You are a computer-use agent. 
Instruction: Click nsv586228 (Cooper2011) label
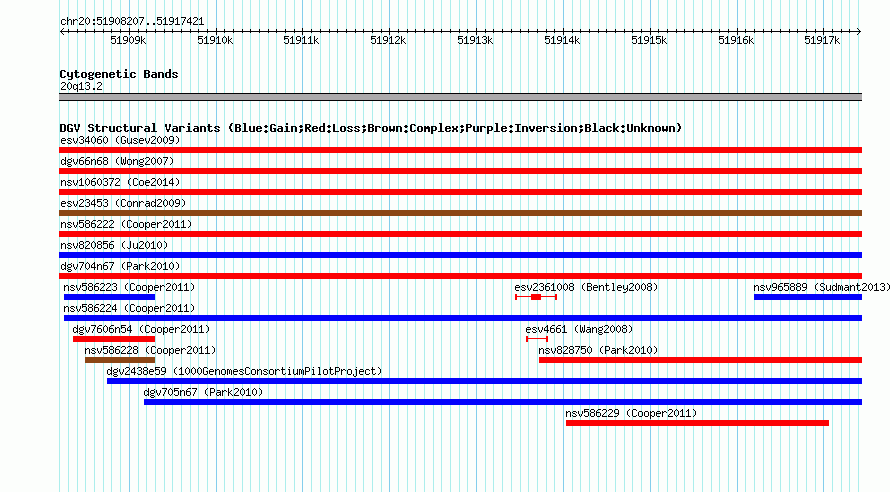[x=150, y=350]
